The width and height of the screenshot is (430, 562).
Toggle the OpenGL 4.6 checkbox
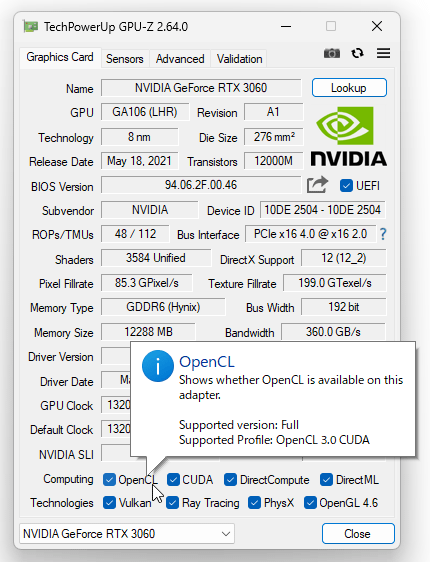310,503
